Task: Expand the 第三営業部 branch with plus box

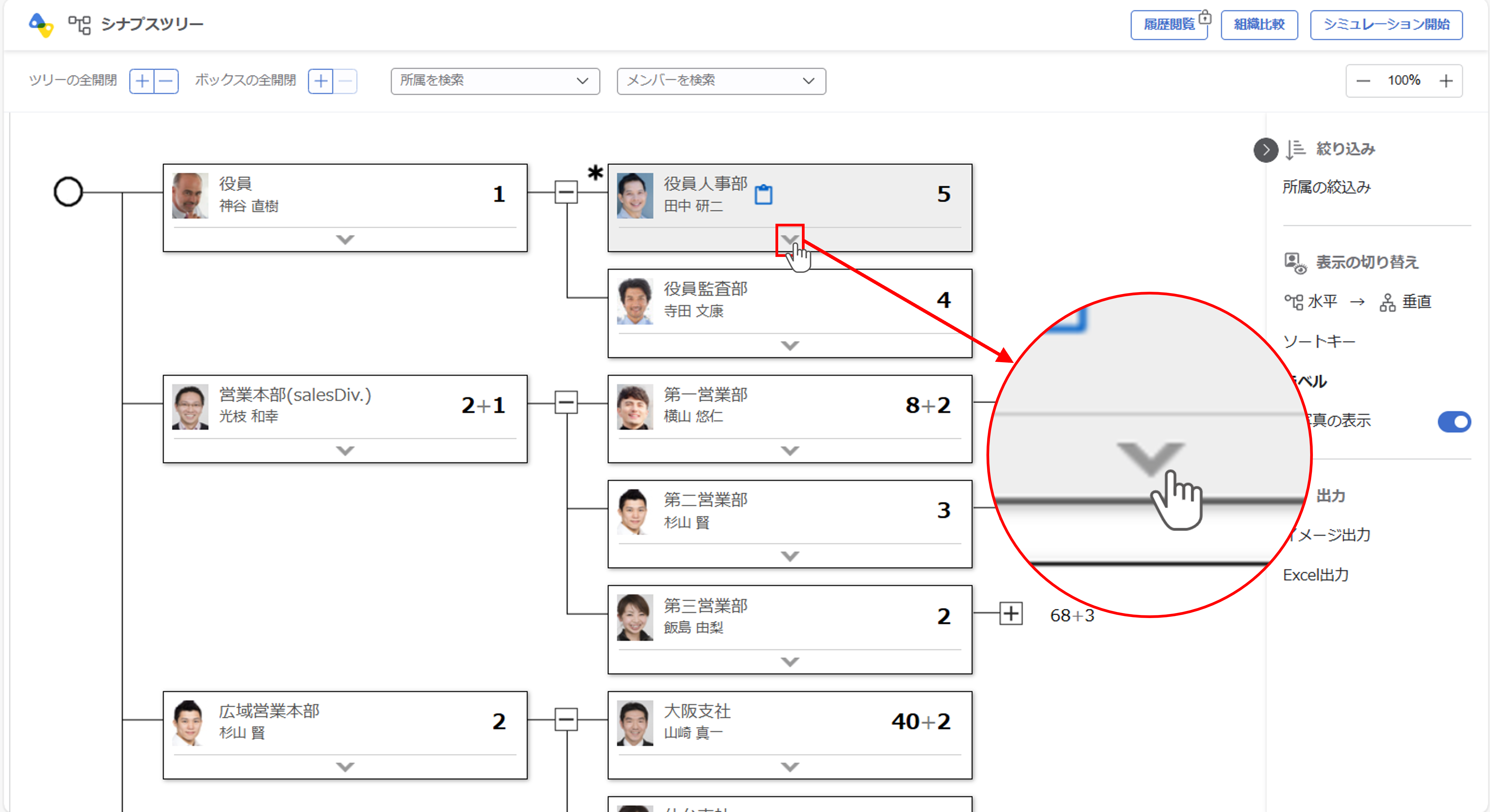Action: [1010, 614]
